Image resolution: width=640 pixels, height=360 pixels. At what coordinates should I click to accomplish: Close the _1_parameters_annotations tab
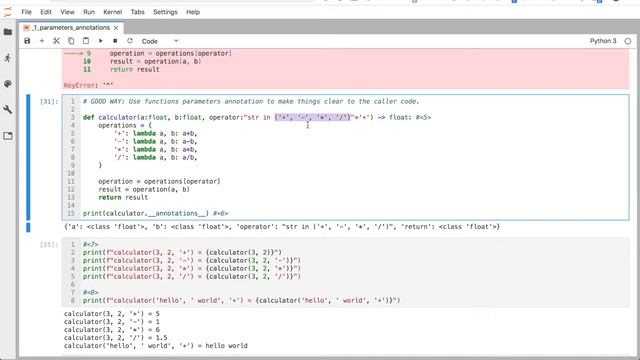point(116,28)
